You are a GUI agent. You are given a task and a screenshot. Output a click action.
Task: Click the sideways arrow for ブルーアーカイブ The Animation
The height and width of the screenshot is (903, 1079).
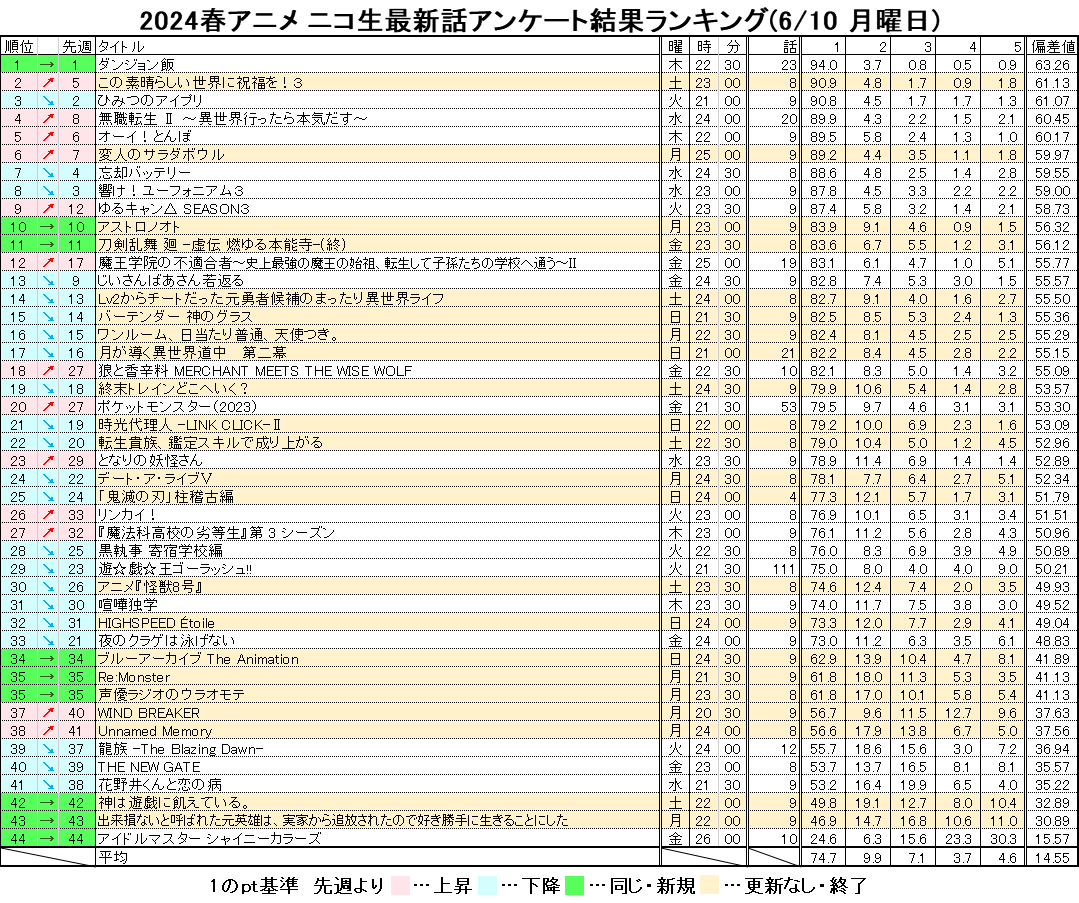coord(47,659)
